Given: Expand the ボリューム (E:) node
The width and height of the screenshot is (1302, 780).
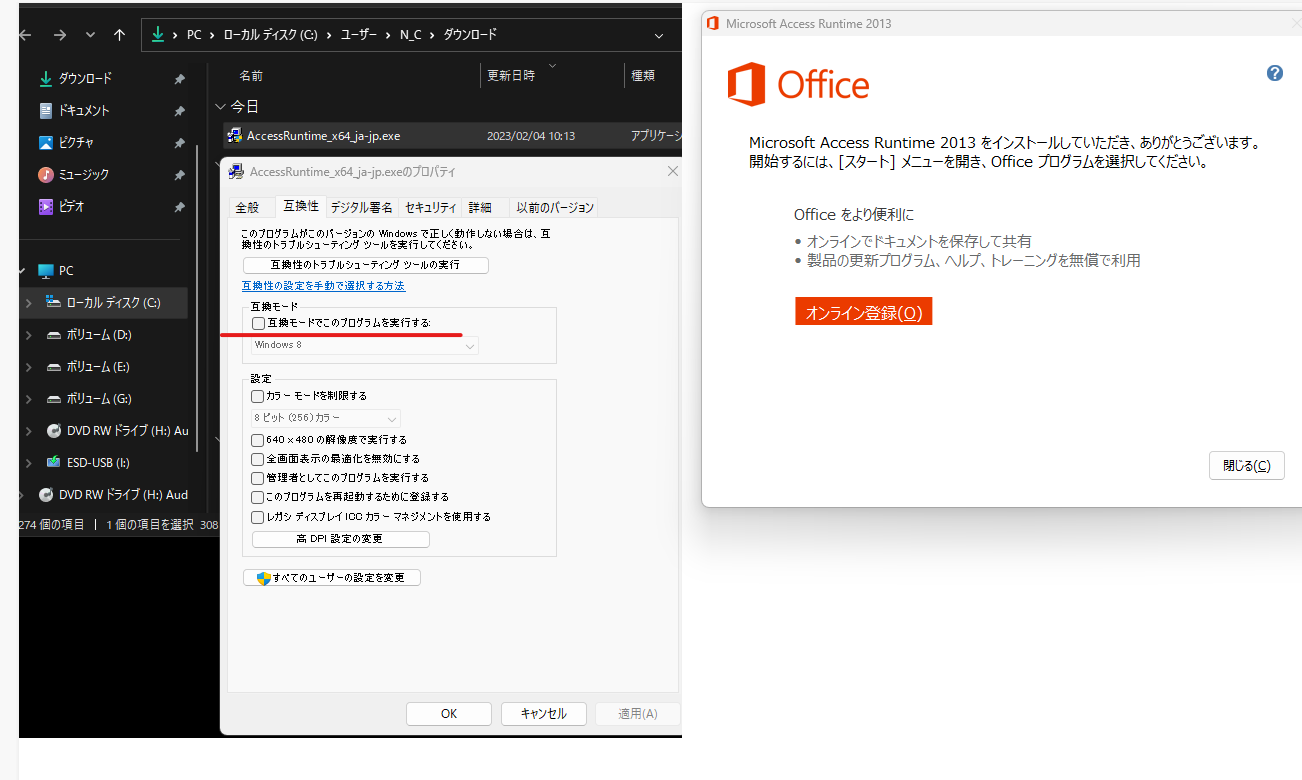Looking at the screenshot, I should [28, 366].
